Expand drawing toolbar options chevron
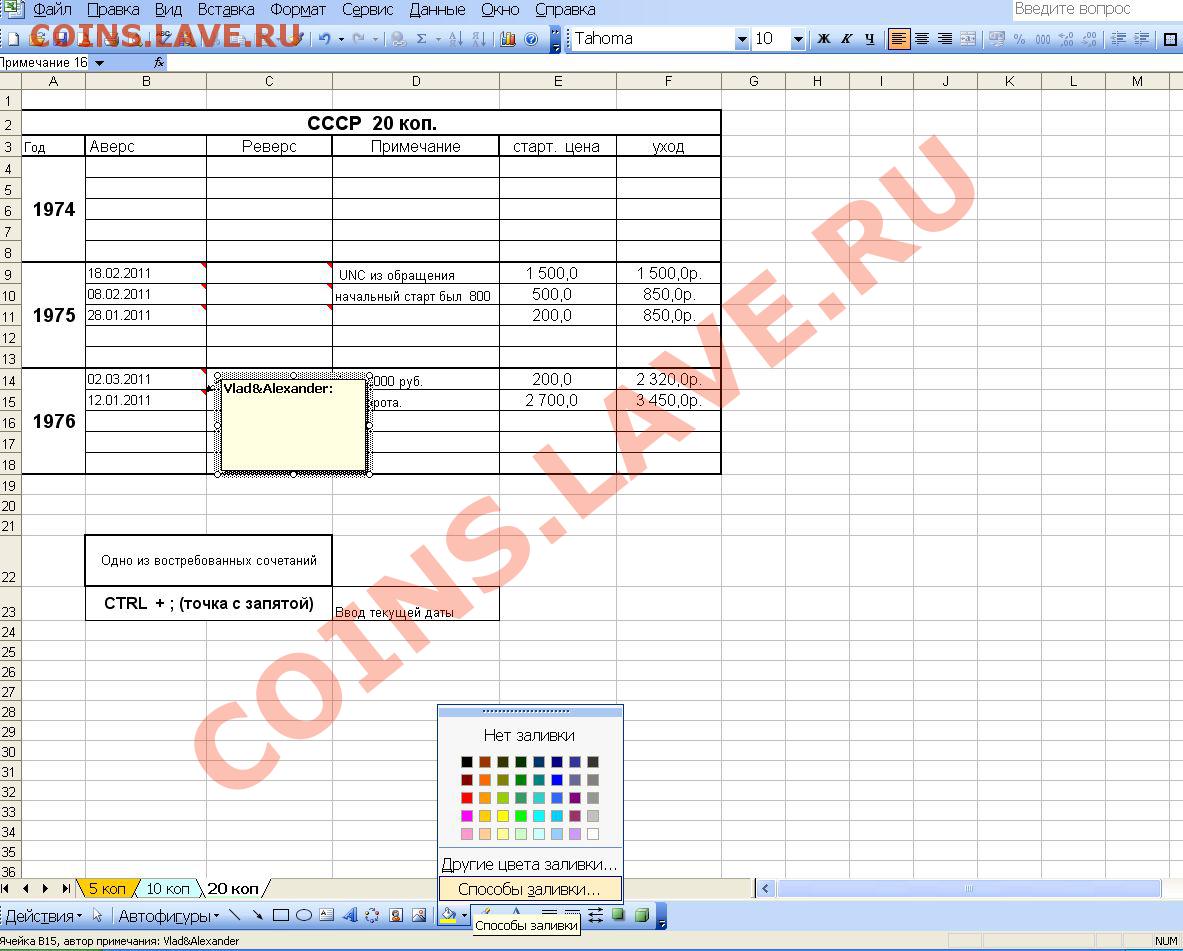The width and height of the screenshot is (1183, 951). coord(662,916)
